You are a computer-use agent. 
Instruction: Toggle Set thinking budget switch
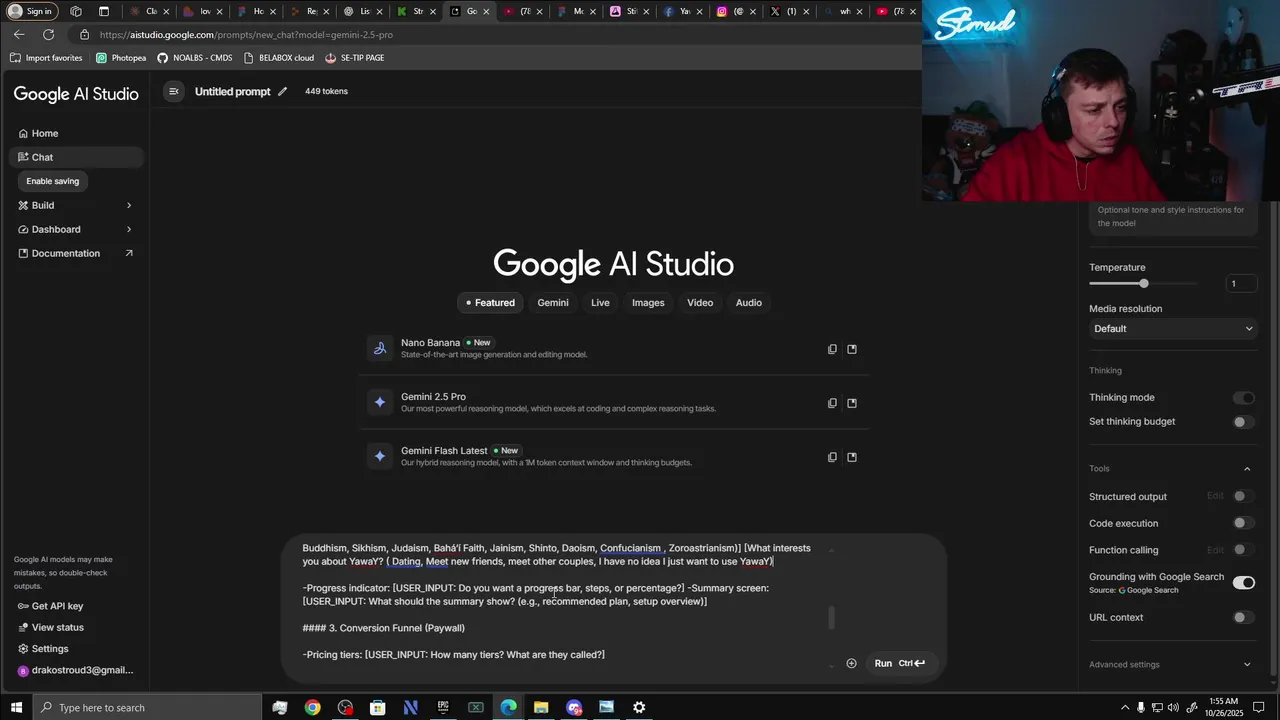point(1244,422)
